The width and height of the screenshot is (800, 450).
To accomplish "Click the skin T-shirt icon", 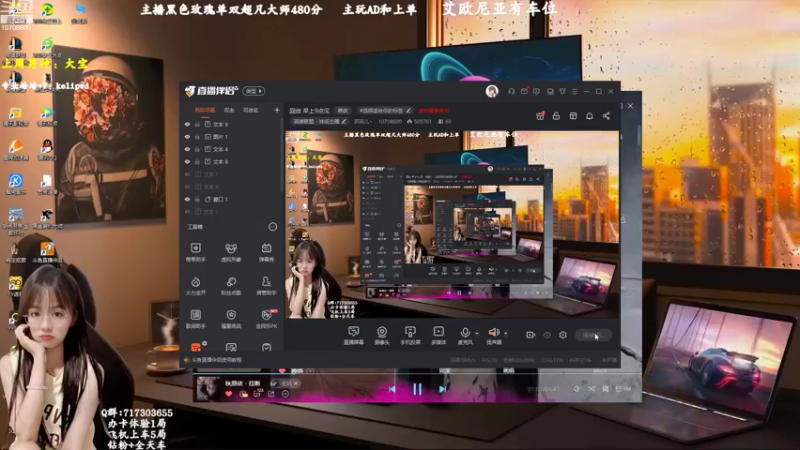I will pyautogui.click(x=562, y=91).
